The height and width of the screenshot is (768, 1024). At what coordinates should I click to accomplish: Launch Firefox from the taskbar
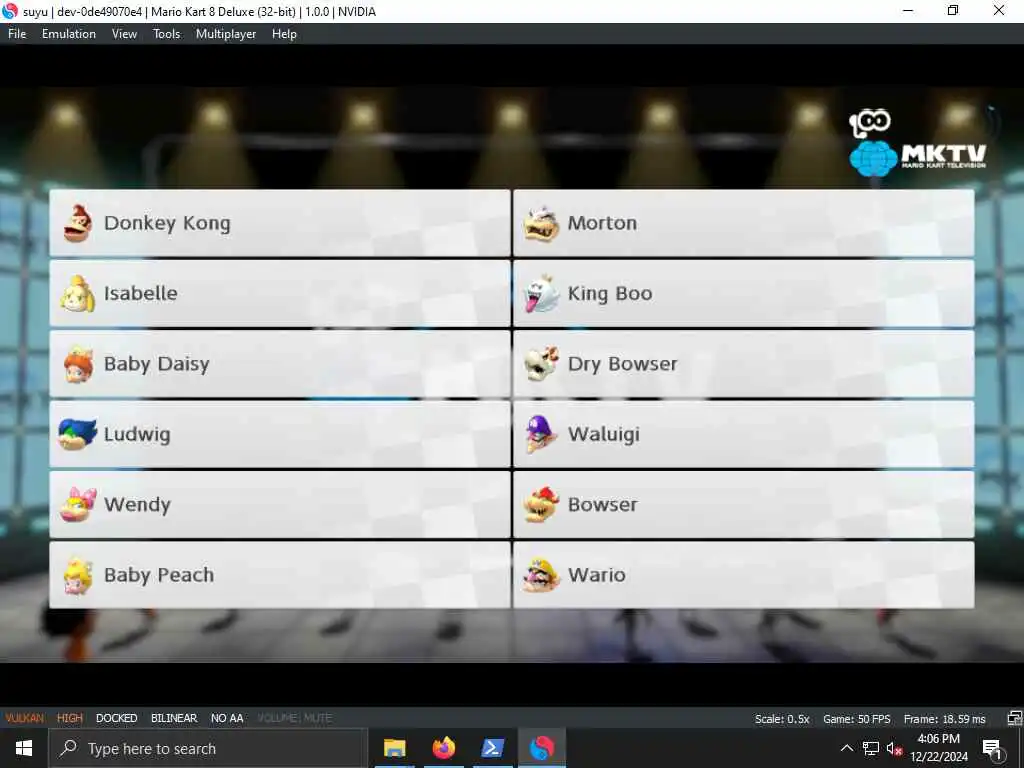[443, 748]
